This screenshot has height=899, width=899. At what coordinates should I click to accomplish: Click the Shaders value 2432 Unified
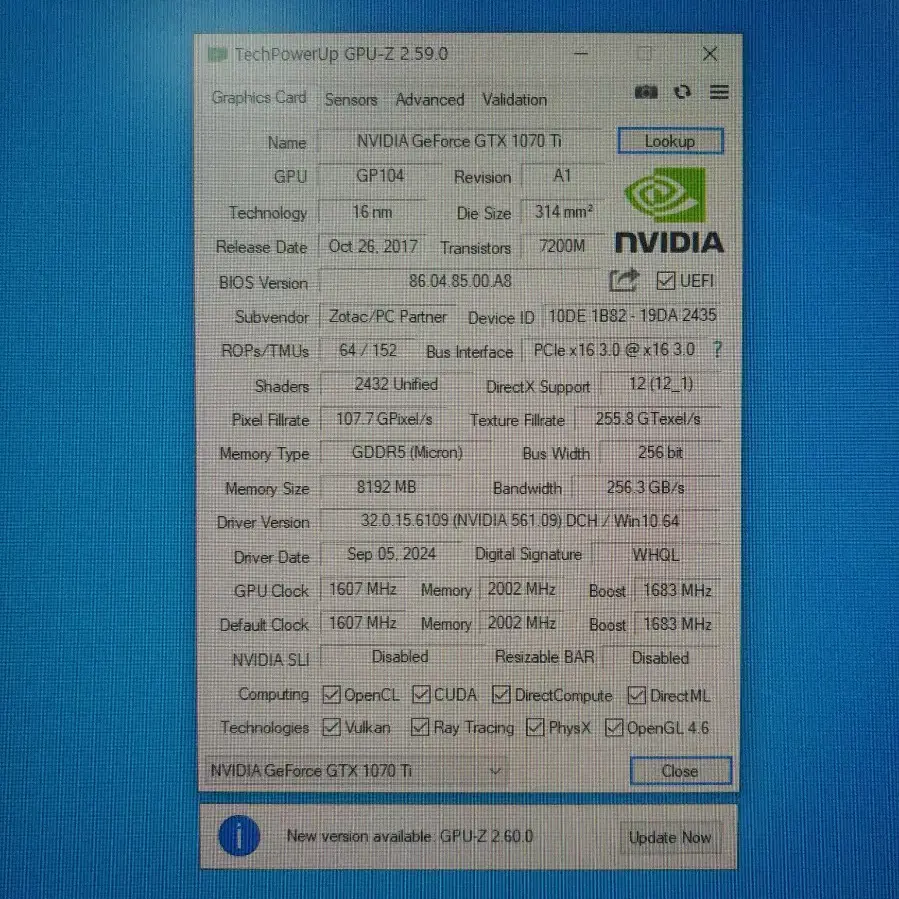point(396,384)
